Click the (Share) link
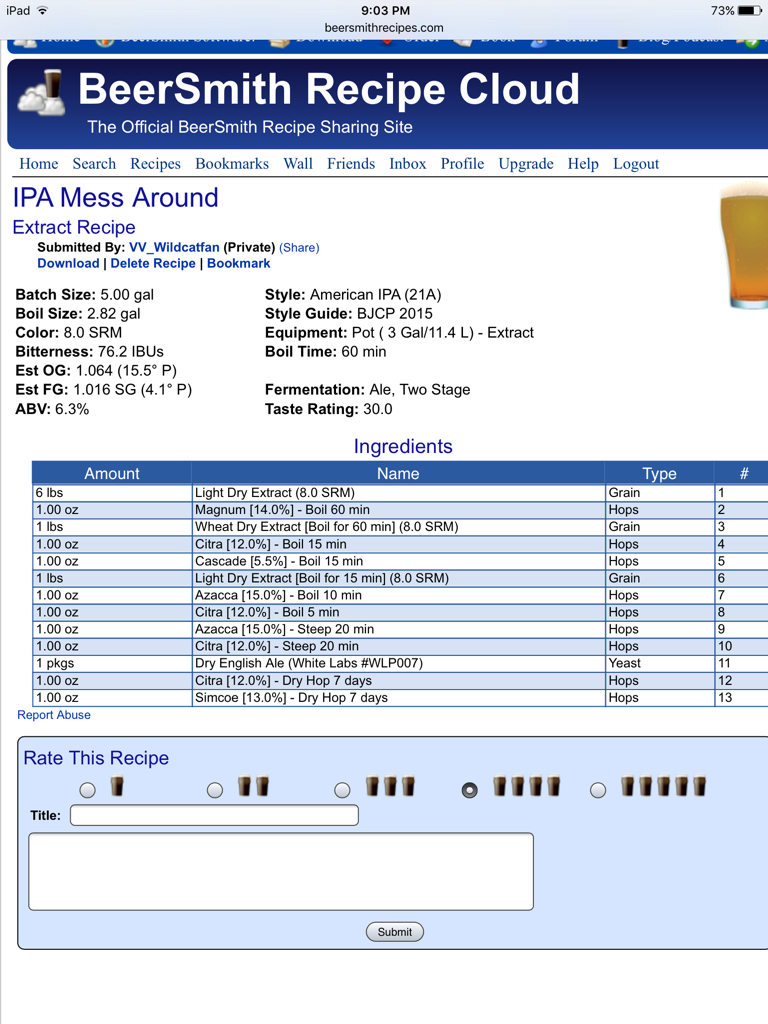Image resolution: width=768 pixels, height=1024 pixels. point(299,248)
